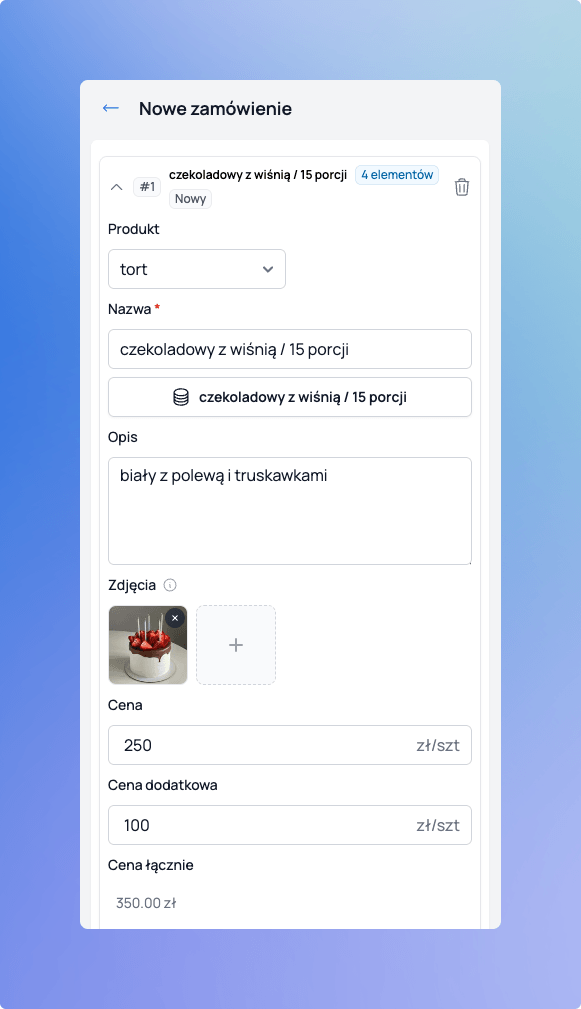
Task: Select the Nazwa input field
Action: [x=289, y=349]
